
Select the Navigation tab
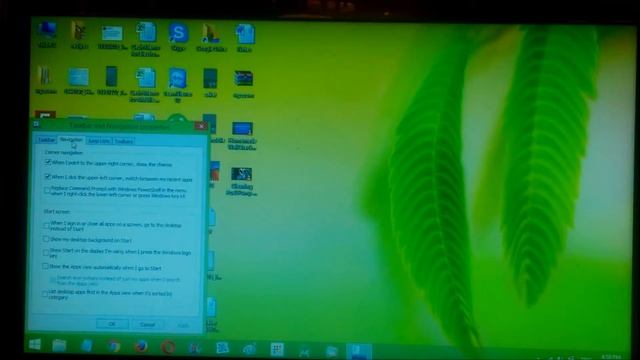71,140
